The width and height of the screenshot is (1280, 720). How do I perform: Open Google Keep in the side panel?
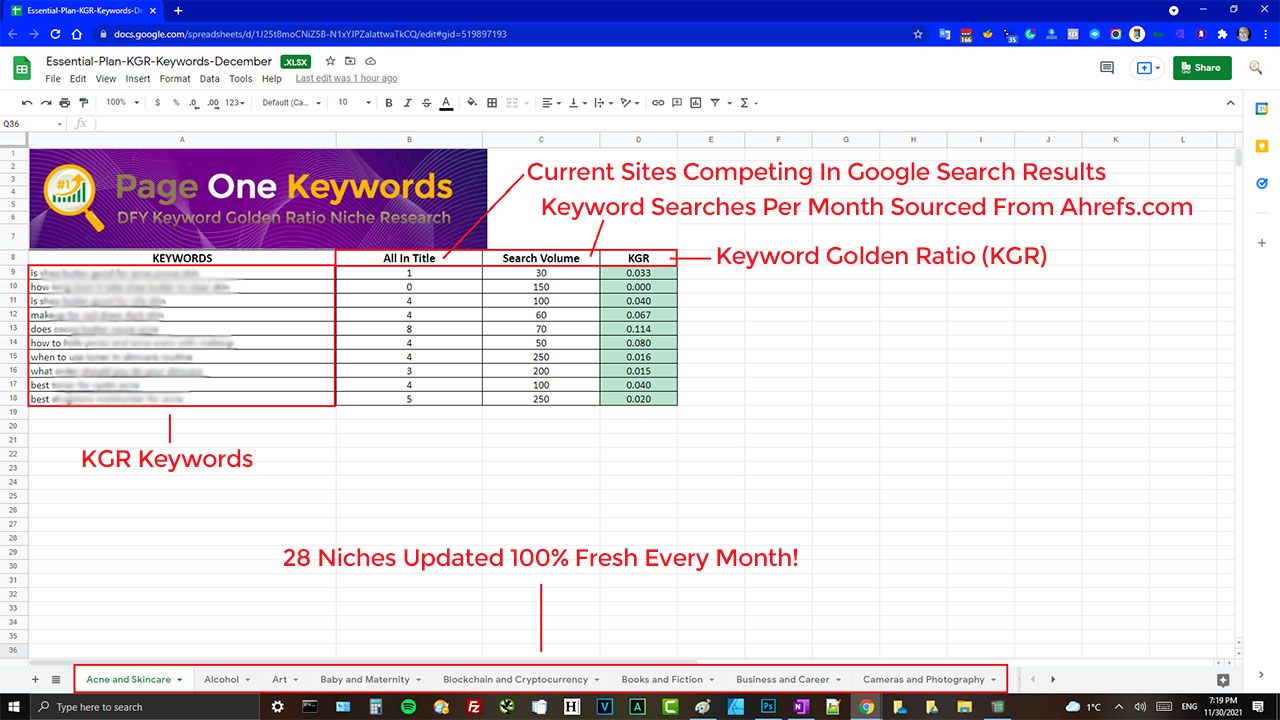pyautogui.click(x=1261, y=146)
